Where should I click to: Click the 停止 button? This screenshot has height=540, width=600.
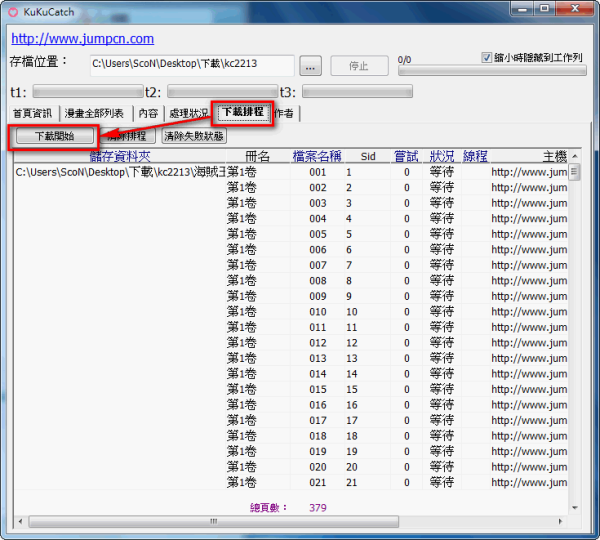(359, 66)
